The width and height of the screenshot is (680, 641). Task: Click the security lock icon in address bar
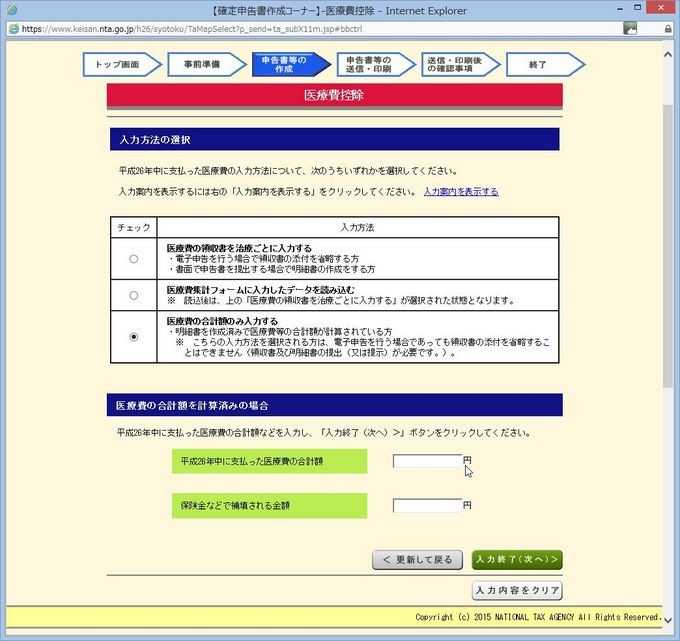click(x=668, y=29)
